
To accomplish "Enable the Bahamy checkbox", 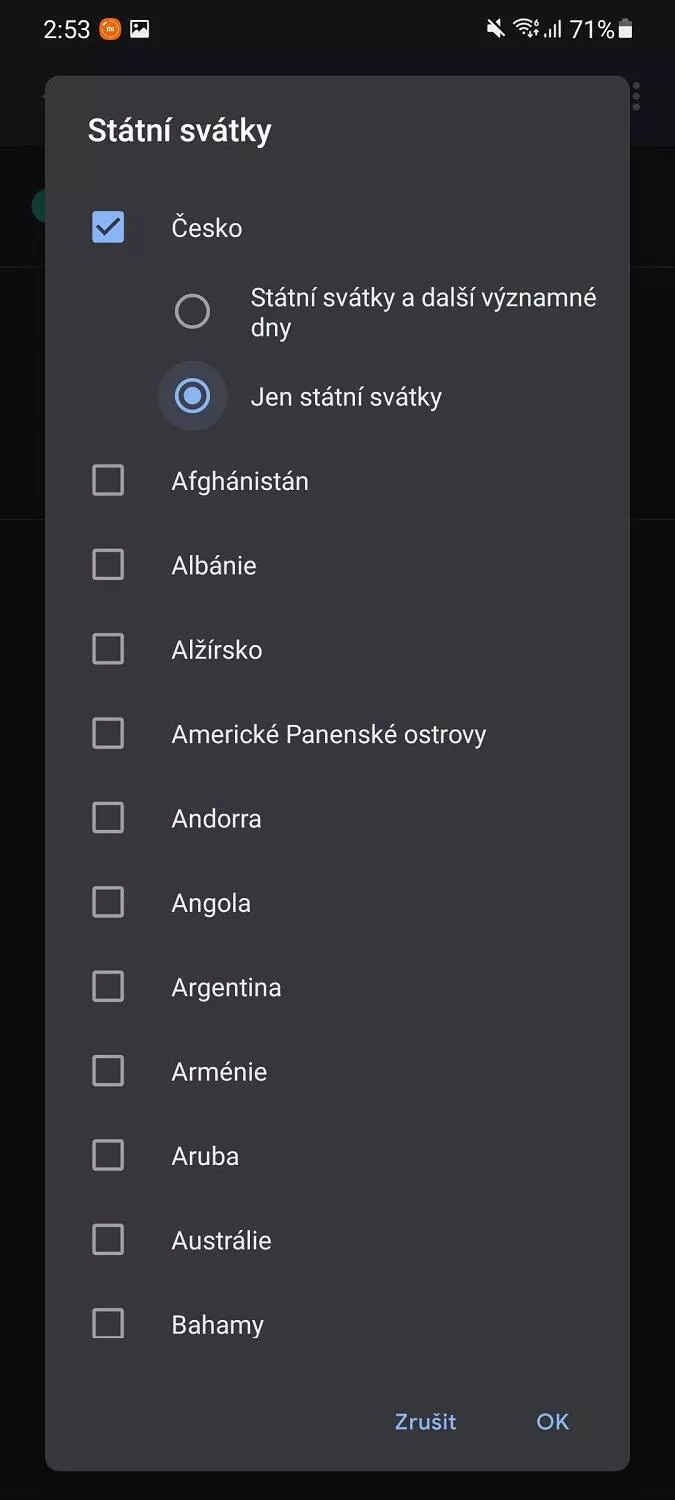I will (x=108, y=1324).
